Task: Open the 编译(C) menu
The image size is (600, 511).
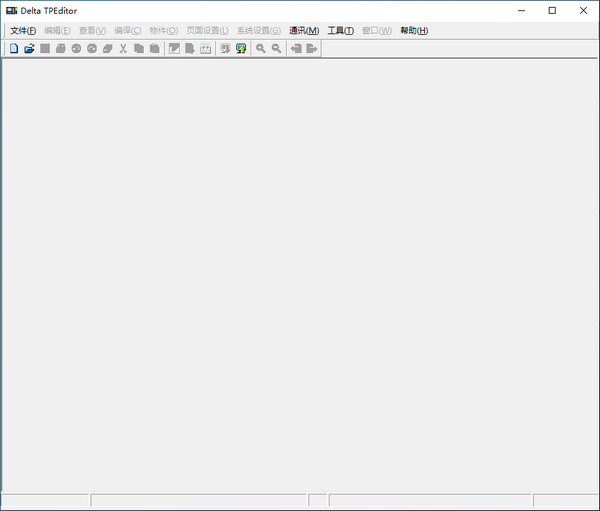Action: (128, 31)
